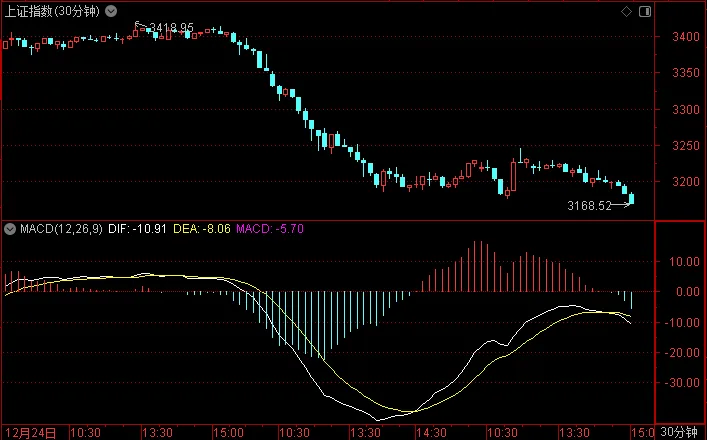The width and height of the screenshot is (707, 440).
Task: Click the 12月24日 date label on time axis
Action: 31,432
